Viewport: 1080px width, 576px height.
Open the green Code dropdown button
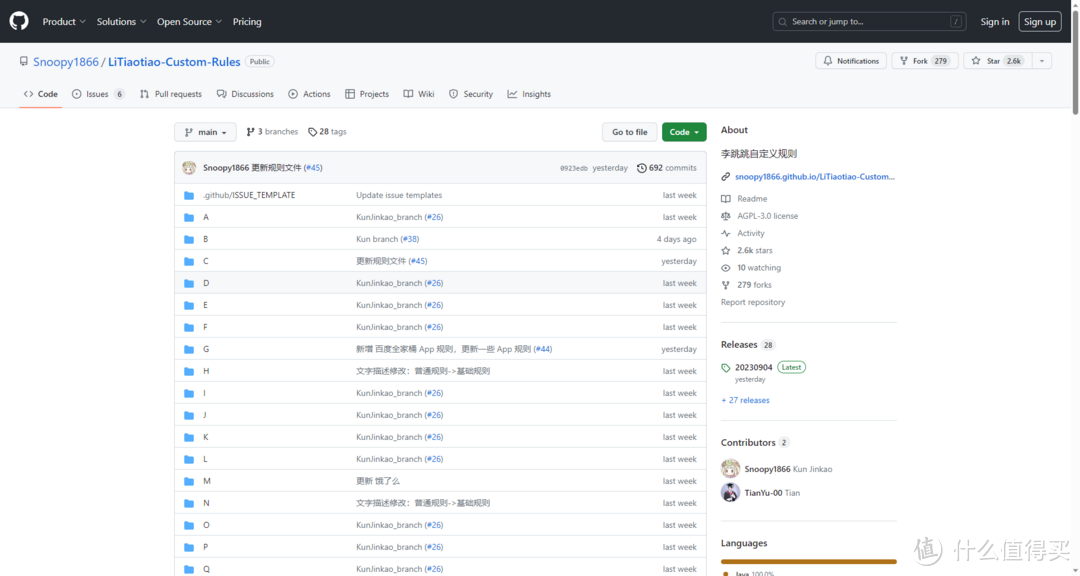pos(684,132)
